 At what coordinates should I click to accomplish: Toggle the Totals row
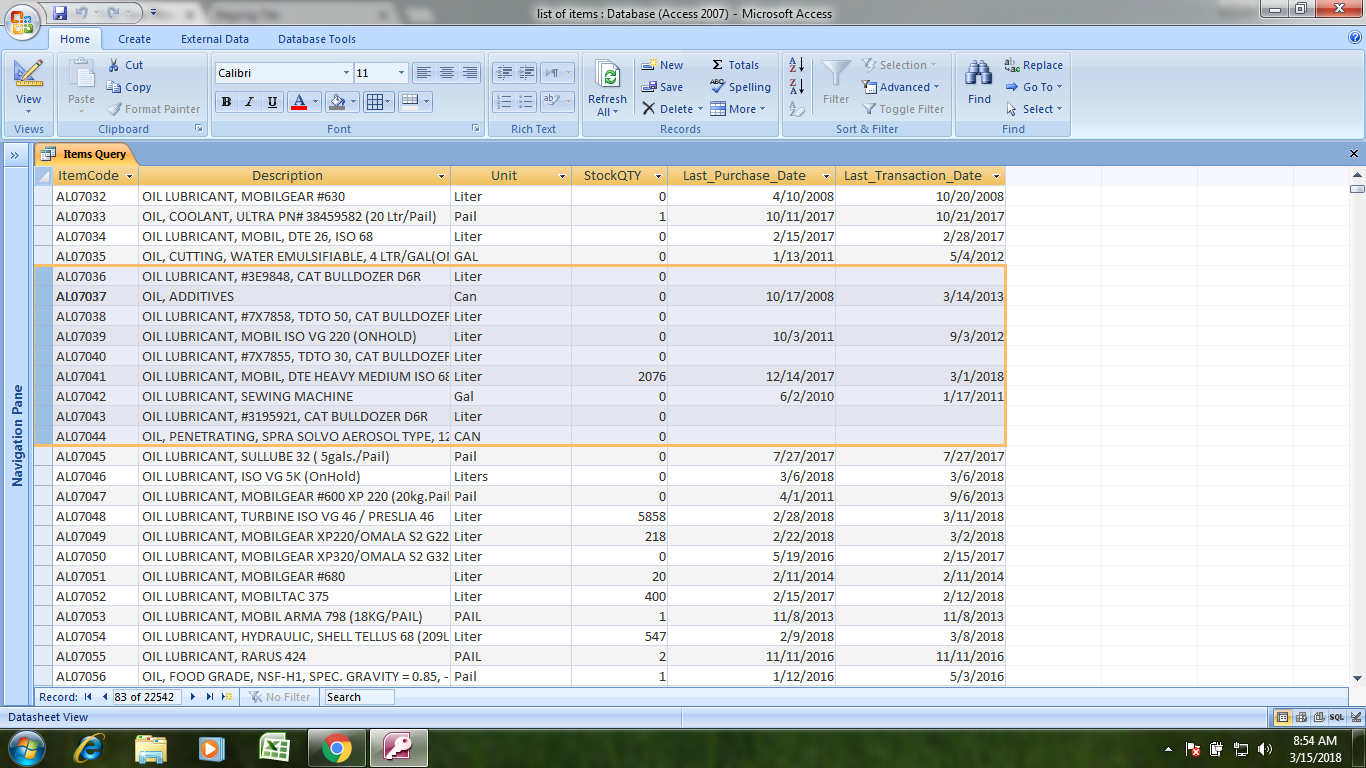734,65
